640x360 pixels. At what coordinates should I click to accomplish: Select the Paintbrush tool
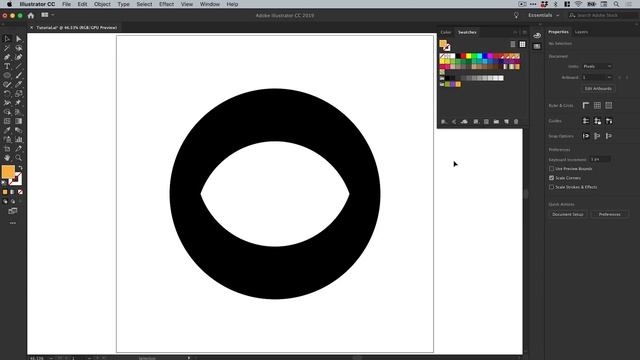[18, 76]
